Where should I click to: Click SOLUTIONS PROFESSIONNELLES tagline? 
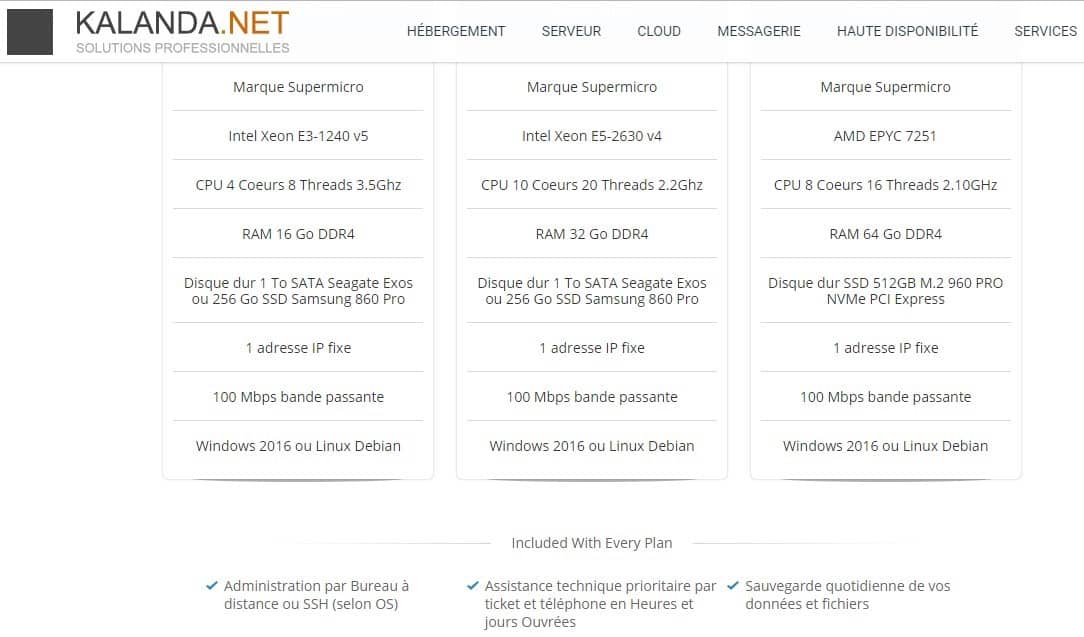(183, 48)
